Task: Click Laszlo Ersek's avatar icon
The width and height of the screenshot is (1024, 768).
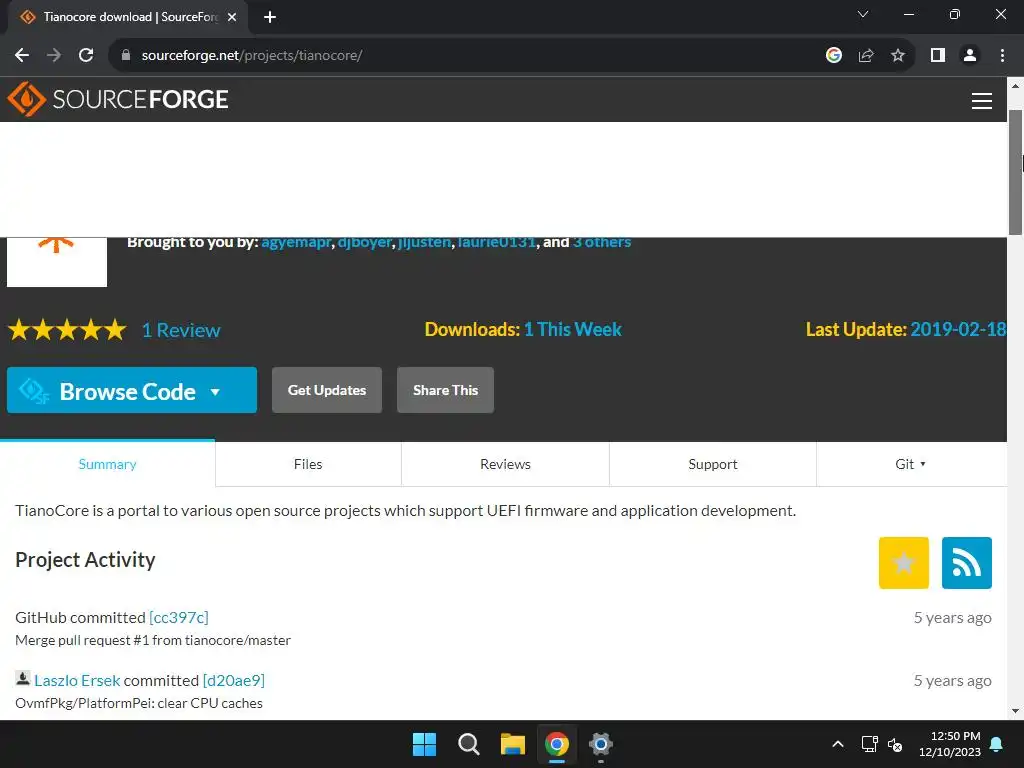Action: tap(22, 678)
